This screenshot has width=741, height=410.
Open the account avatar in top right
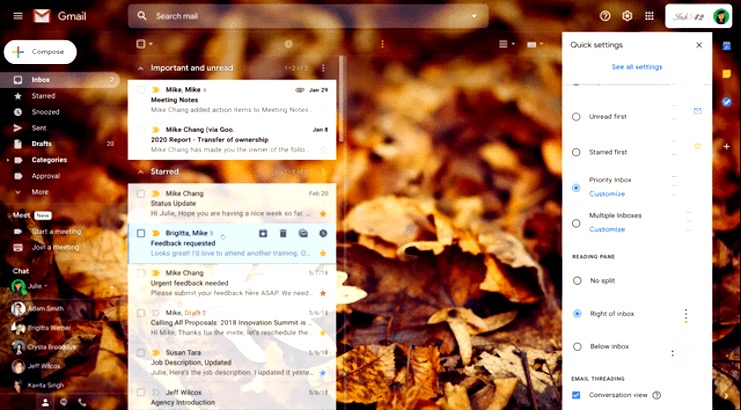click(x=721, y=17)
